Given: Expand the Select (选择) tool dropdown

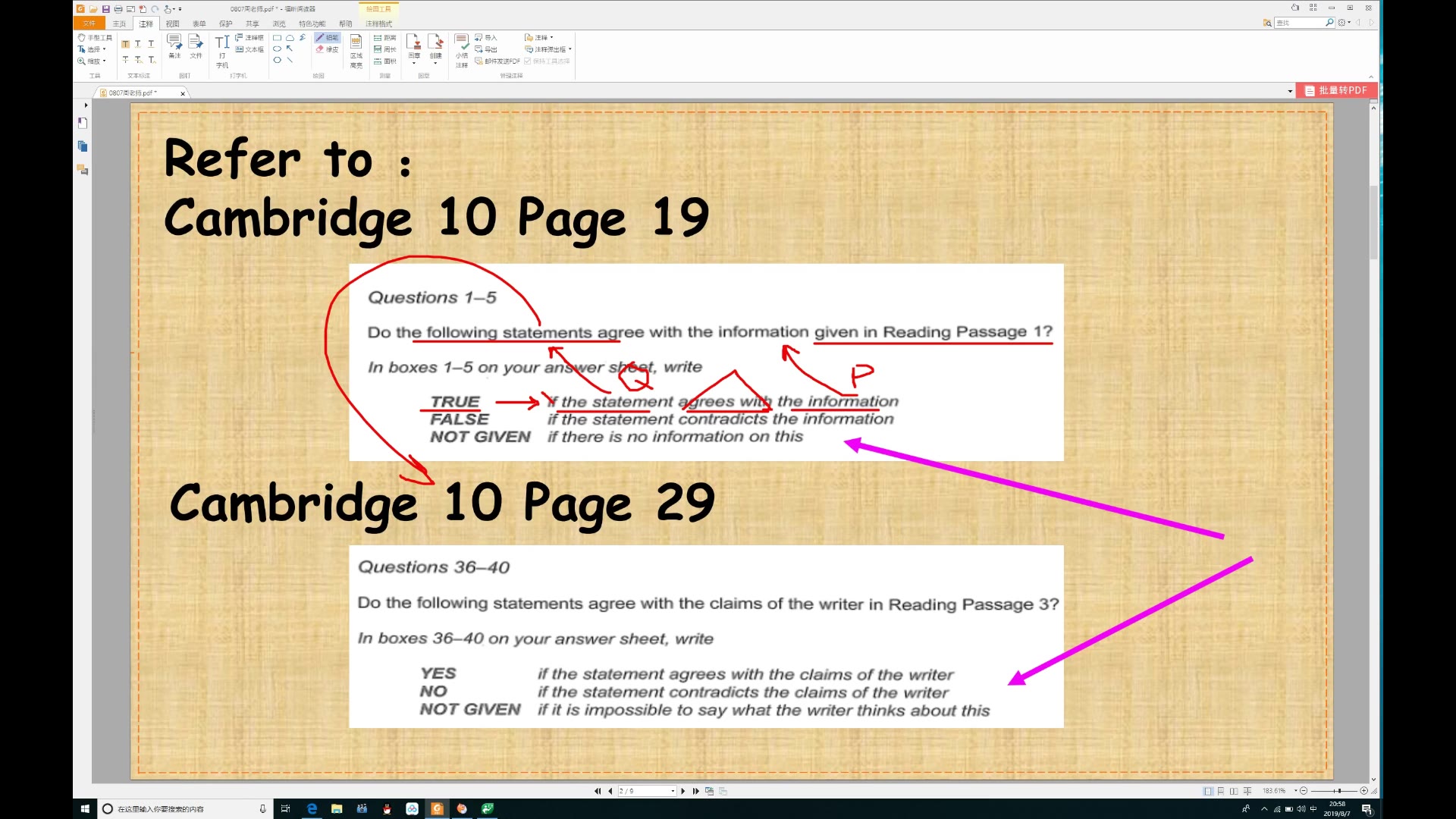Looking at the screenshot, I should 104,49.
